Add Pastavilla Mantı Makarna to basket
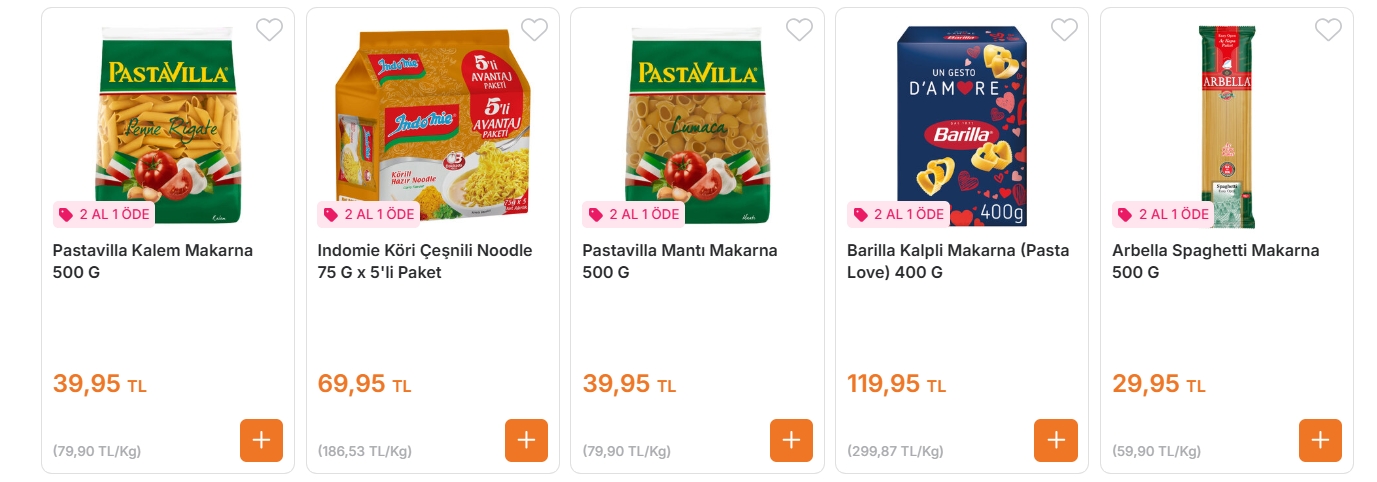Viewport: 1377px width, 482px height. coord(791,440)
